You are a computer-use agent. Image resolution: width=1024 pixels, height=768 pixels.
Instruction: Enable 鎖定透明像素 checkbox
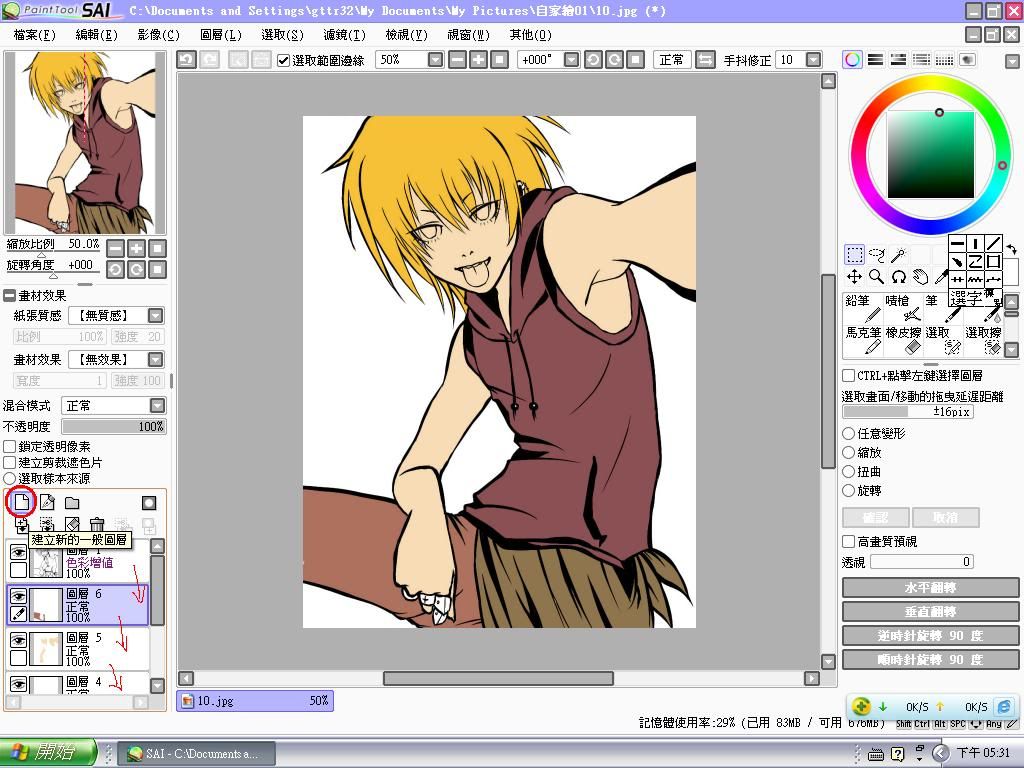(10, 447)
